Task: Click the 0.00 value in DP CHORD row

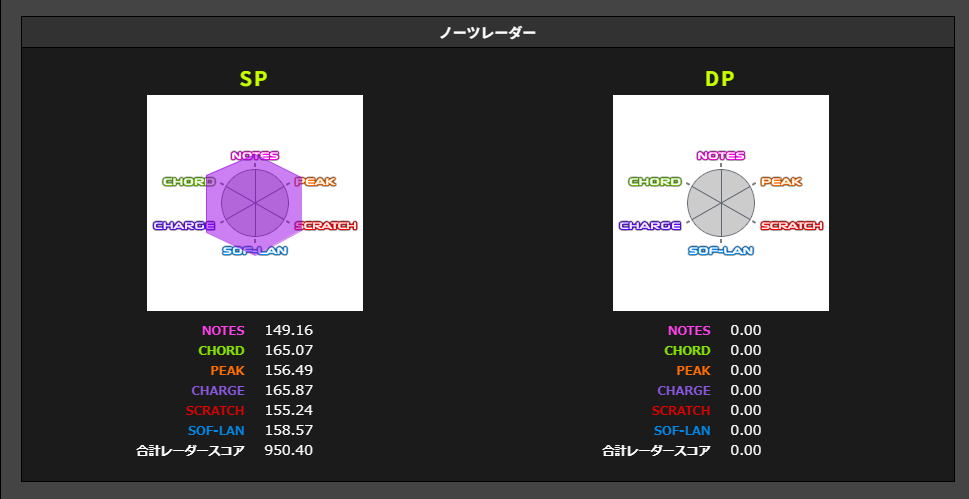Action: pyautogui.click(x=746, y=351)
